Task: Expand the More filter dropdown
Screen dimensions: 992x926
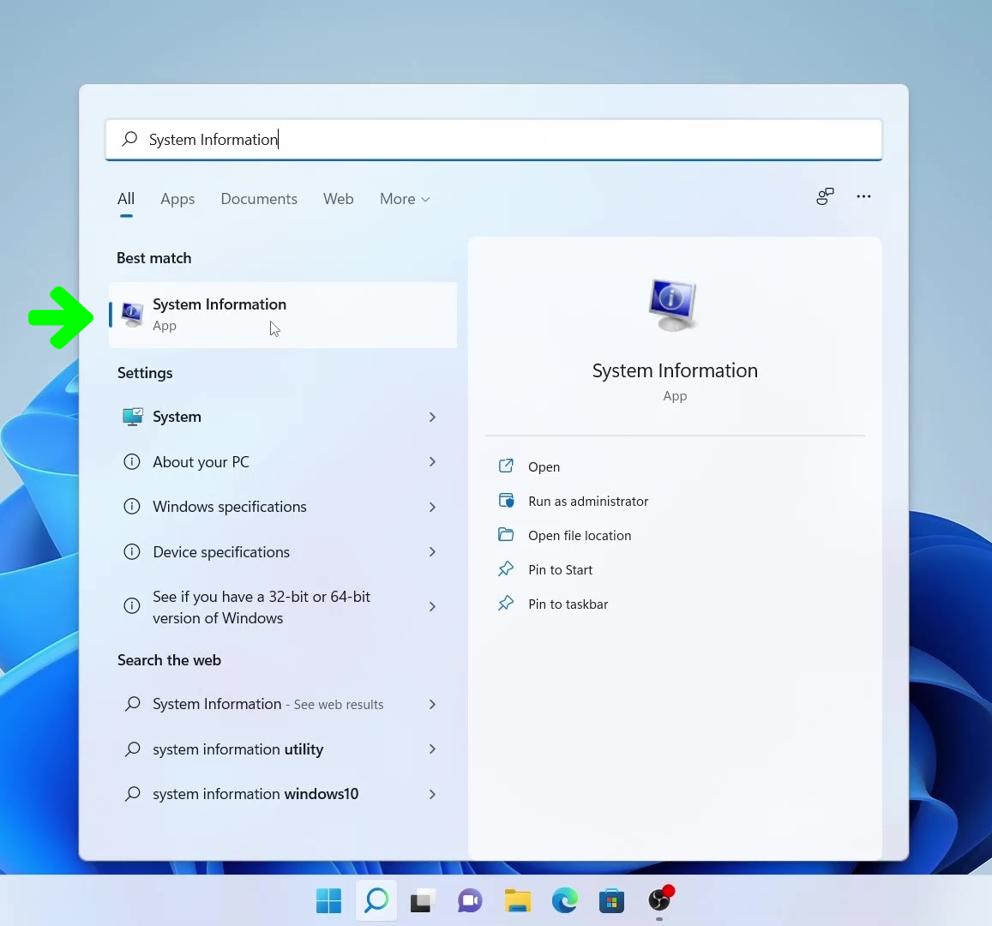Action: click(x=404, y=198)
